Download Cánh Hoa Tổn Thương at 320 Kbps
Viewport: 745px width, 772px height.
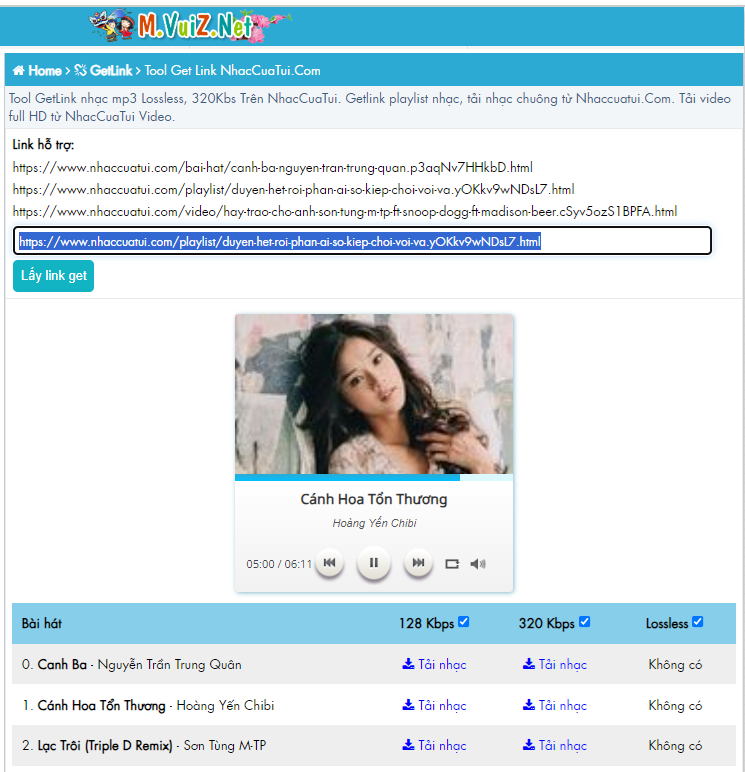pyautogui.click(x=555, y=705)
